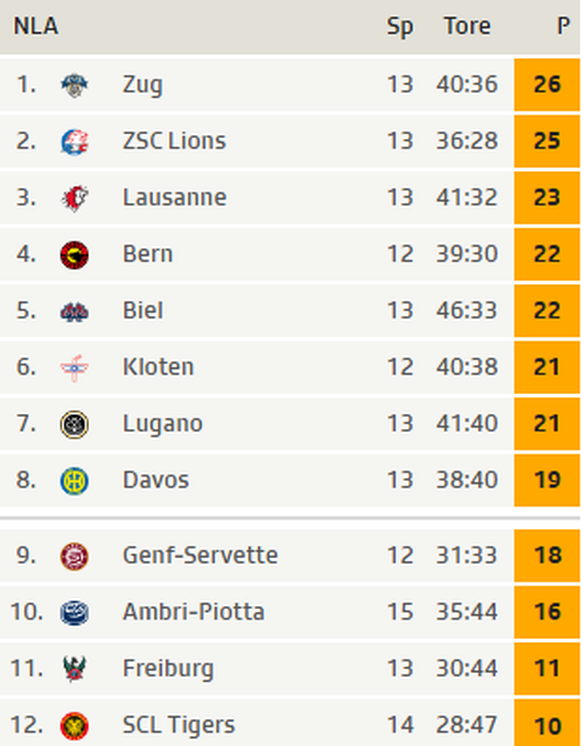Click the NLA table header label

tap(36, 26)
